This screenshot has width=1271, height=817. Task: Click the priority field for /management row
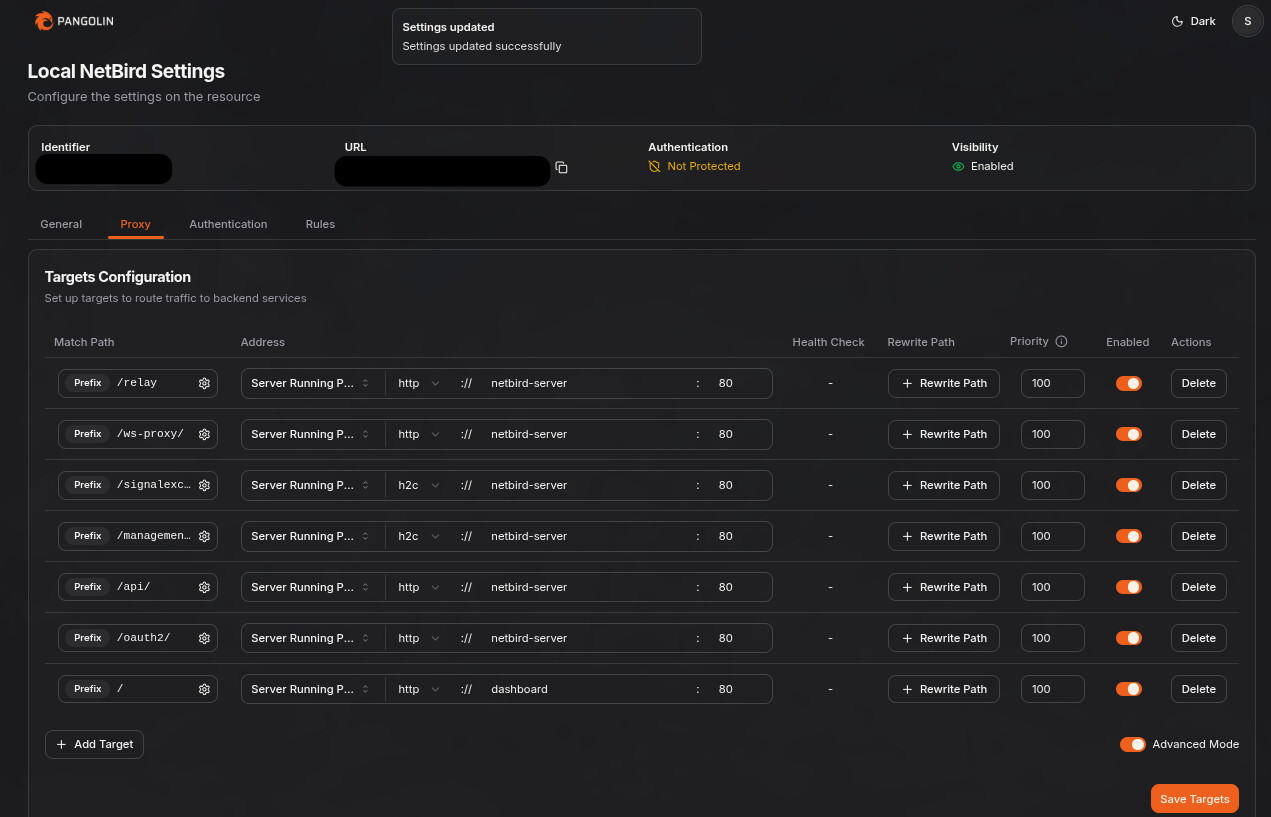[1052, 536]
